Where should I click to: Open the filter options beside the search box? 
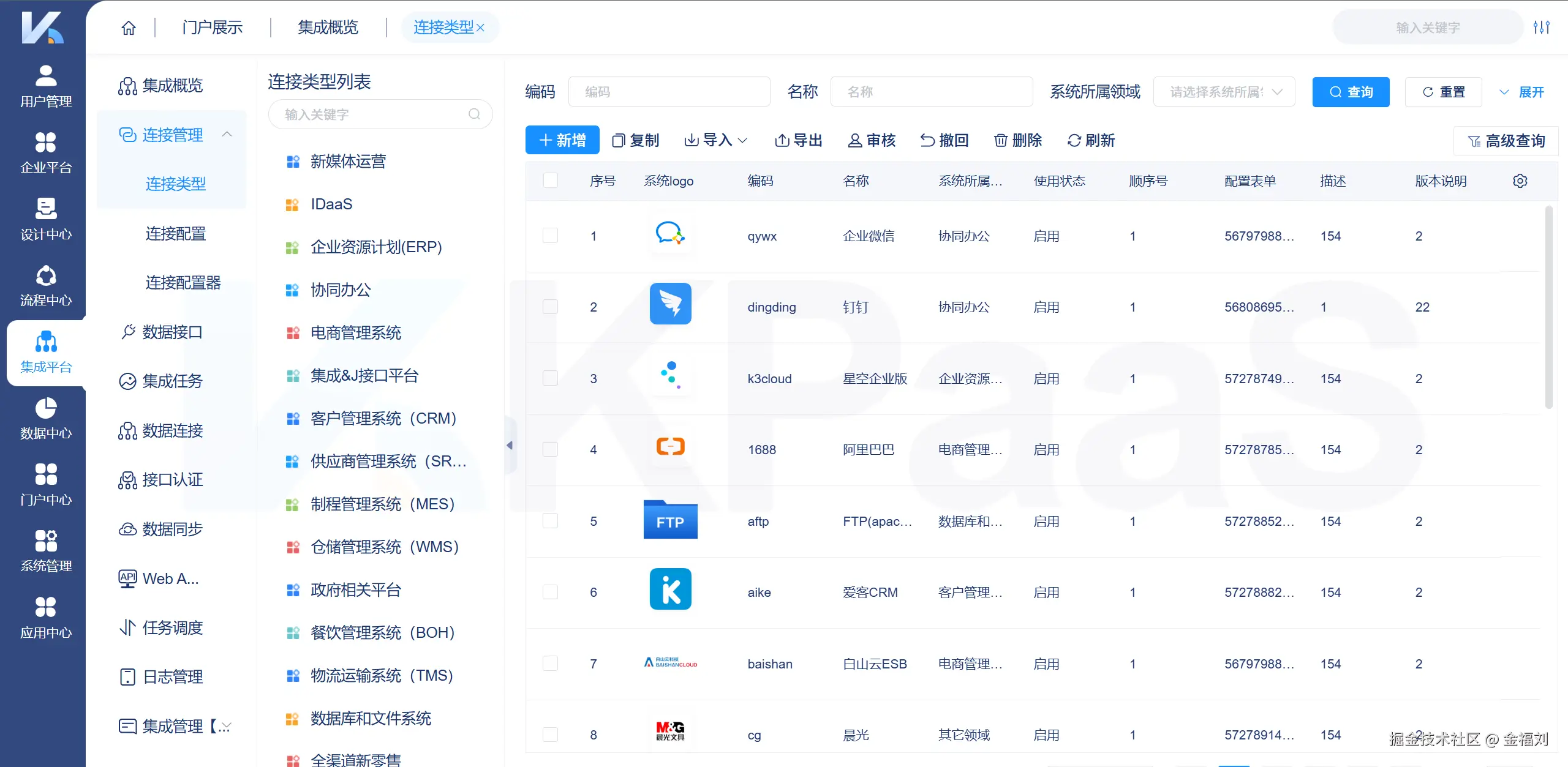(x=1543, y=27)
